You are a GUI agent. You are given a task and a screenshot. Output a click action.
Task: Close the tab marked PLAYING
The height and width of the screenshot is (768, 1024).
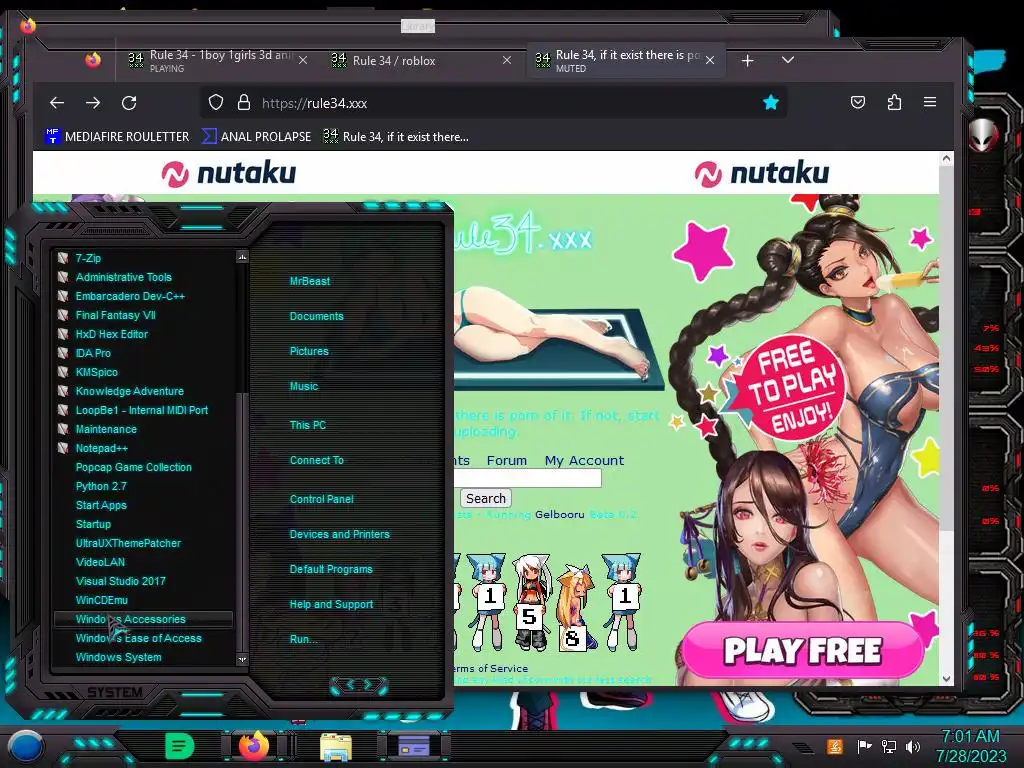[303, 60]
